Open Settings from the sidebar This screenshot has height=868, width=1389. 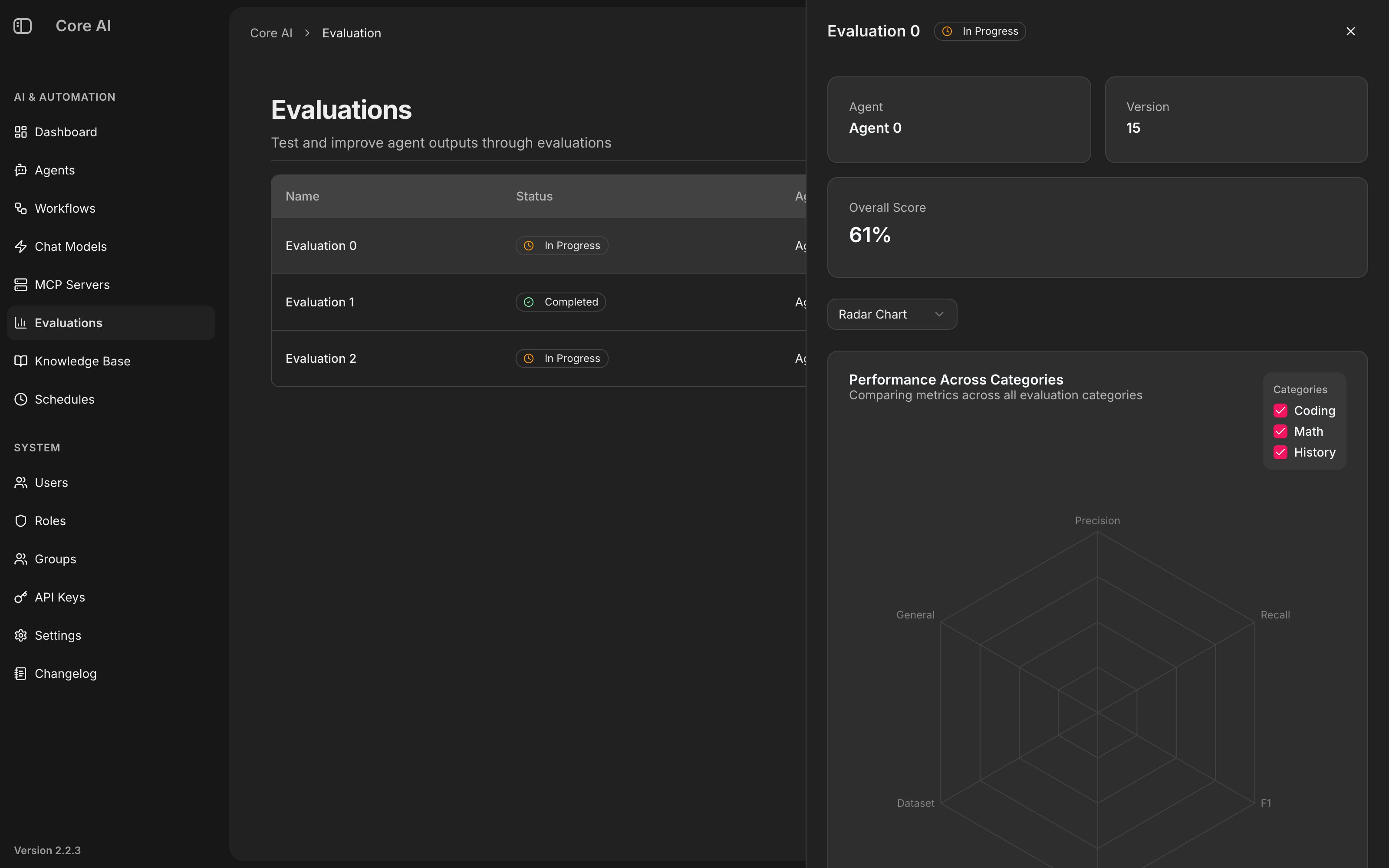[111, 635]
